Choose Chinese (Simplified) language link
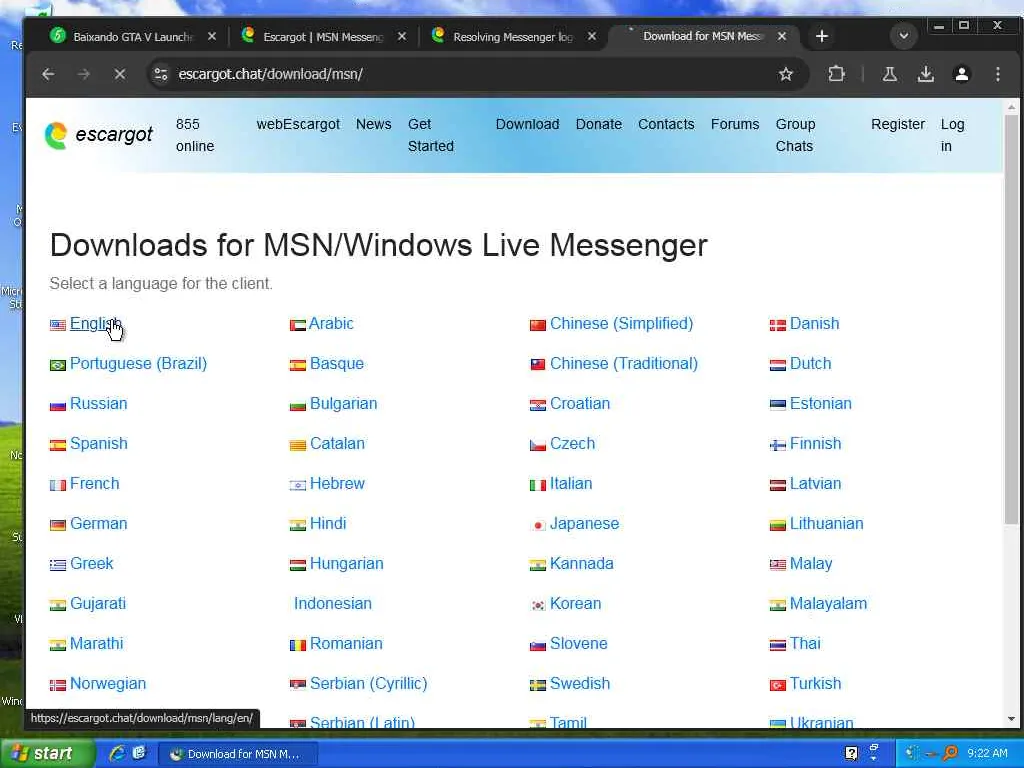This screenshot has width=1024, height=768. coord(621,323)
